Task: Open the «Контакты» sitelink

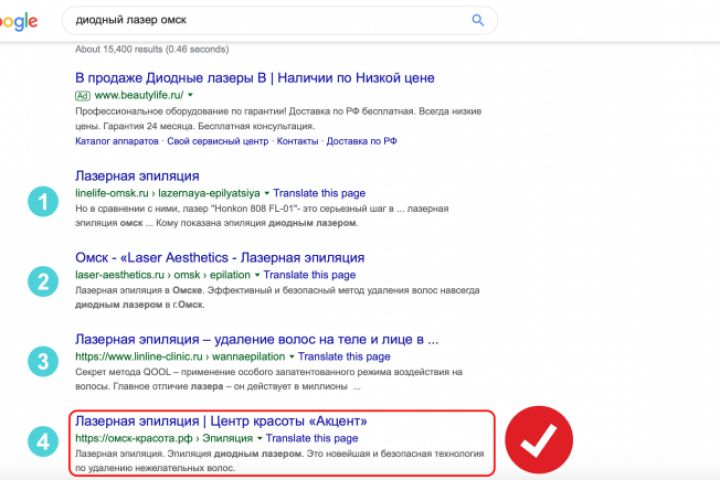Action: [x=297, y=142]
